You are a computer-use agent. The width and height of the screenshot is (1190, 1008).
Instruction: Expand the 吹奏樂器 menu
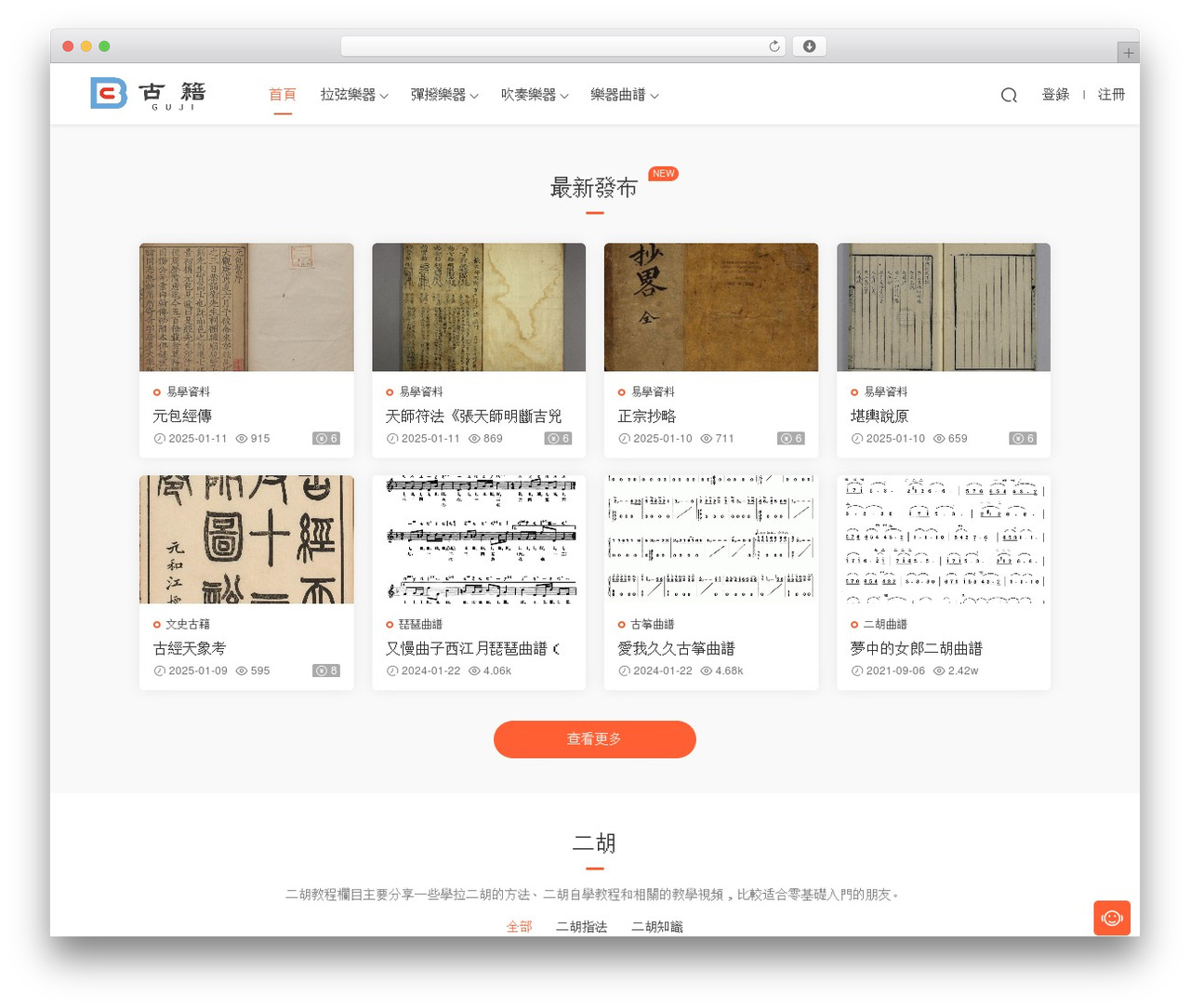click(535, 95)
